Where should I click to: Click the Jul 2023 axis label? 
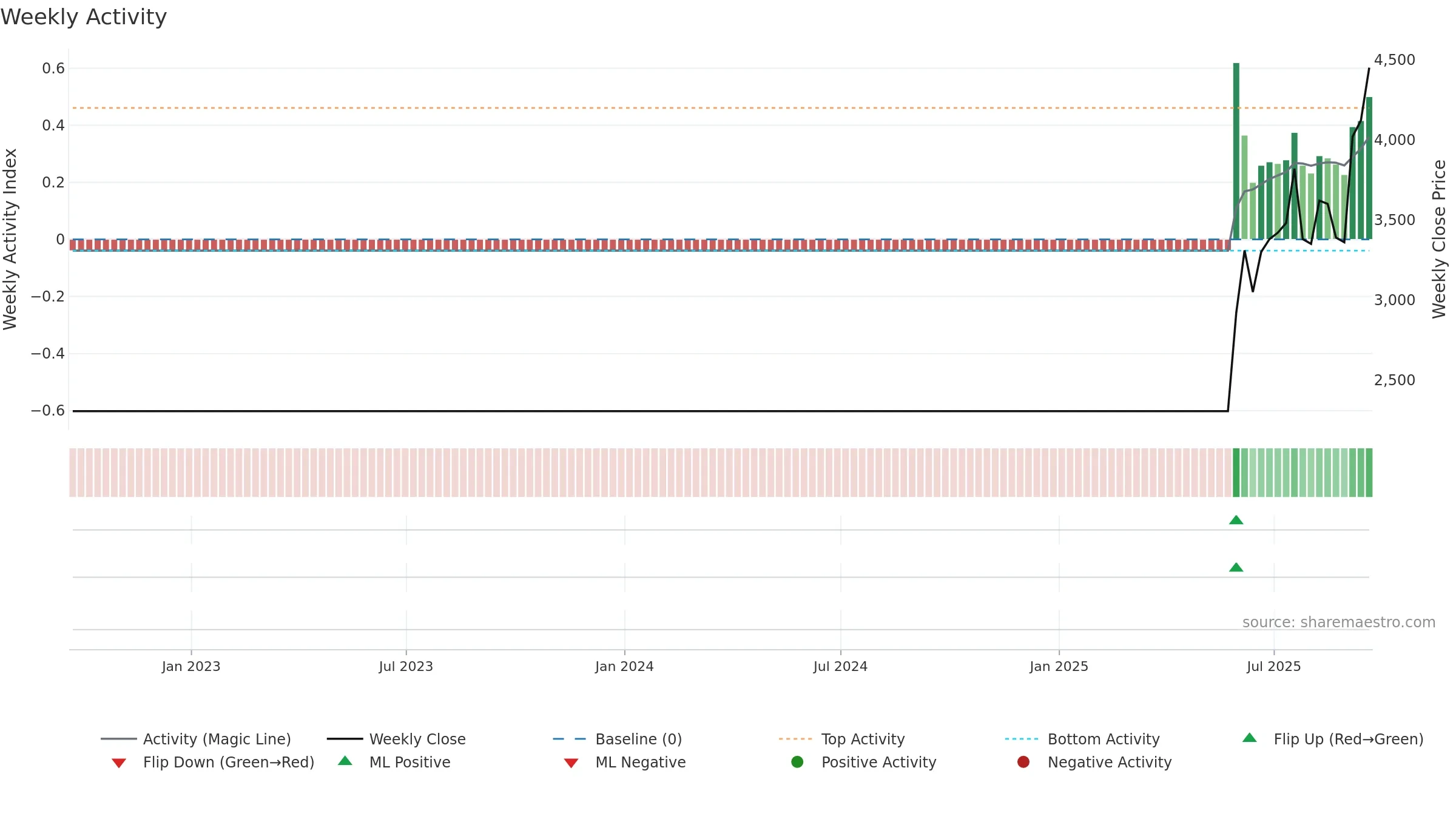pyautogui.click(x=406, y=666)
